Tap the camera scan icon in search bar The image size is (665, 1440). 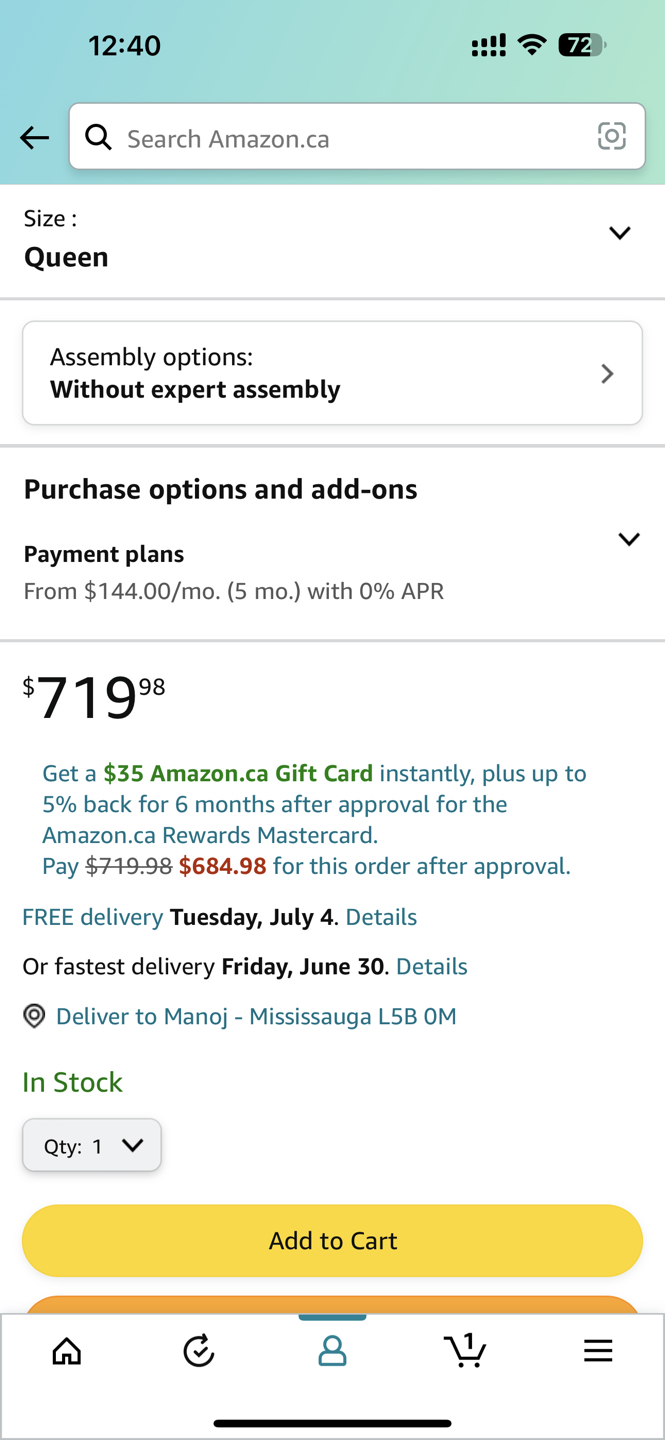(611, 136)
